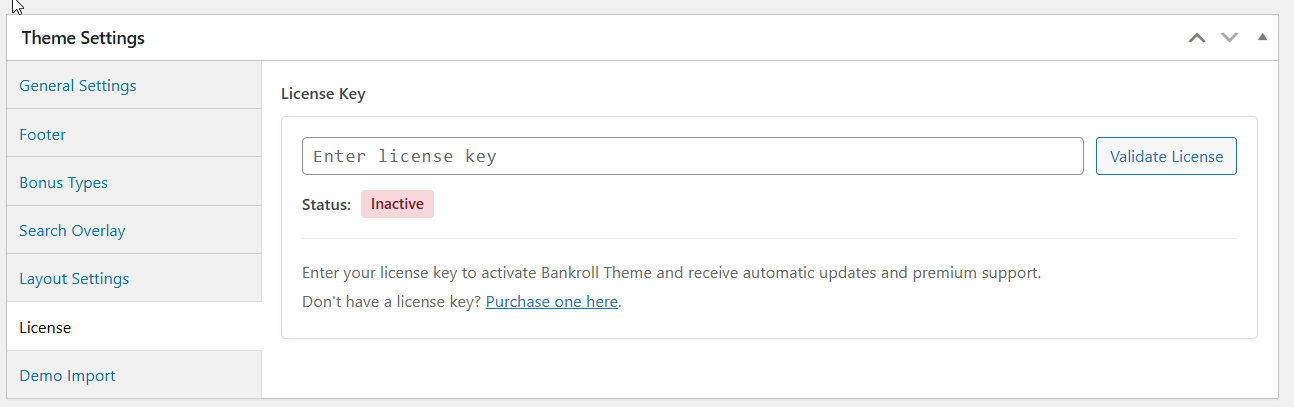The height and width of the screenshot is (407, 1294).
Task: Switch to the Footer tab
Action: tap(43, 134)
